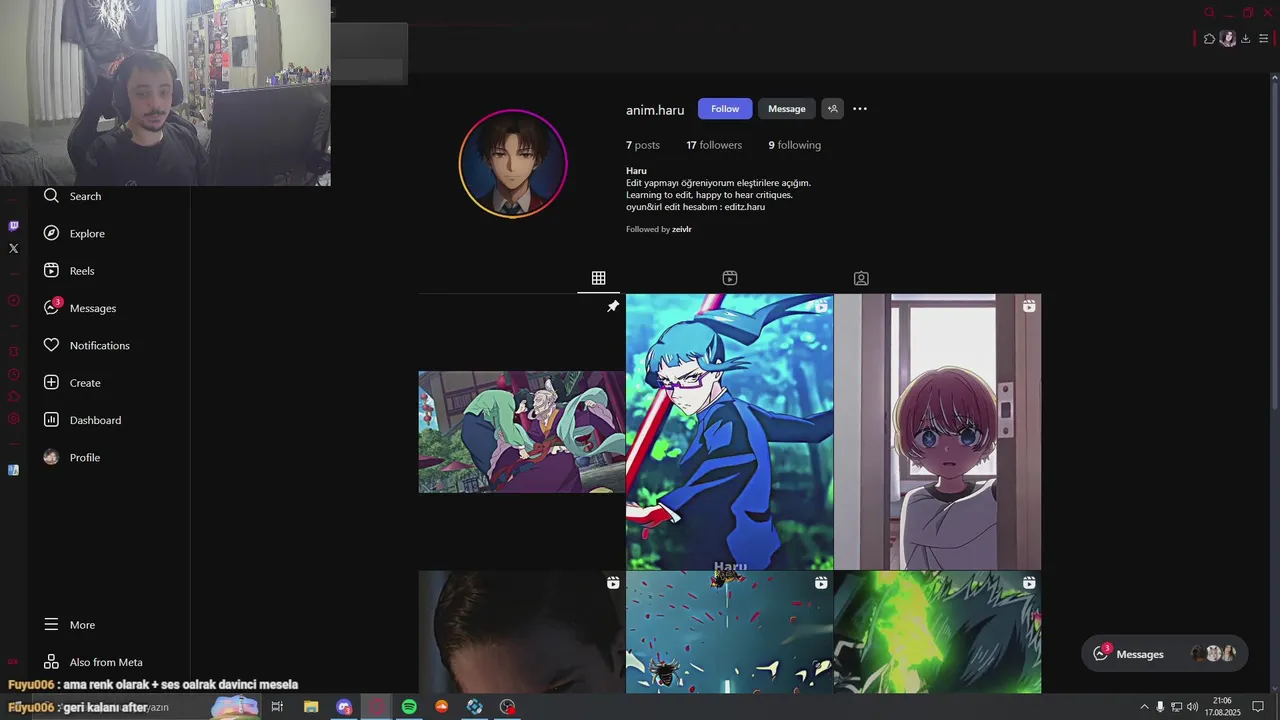Click the Create plus icon

tap(51, 383)
